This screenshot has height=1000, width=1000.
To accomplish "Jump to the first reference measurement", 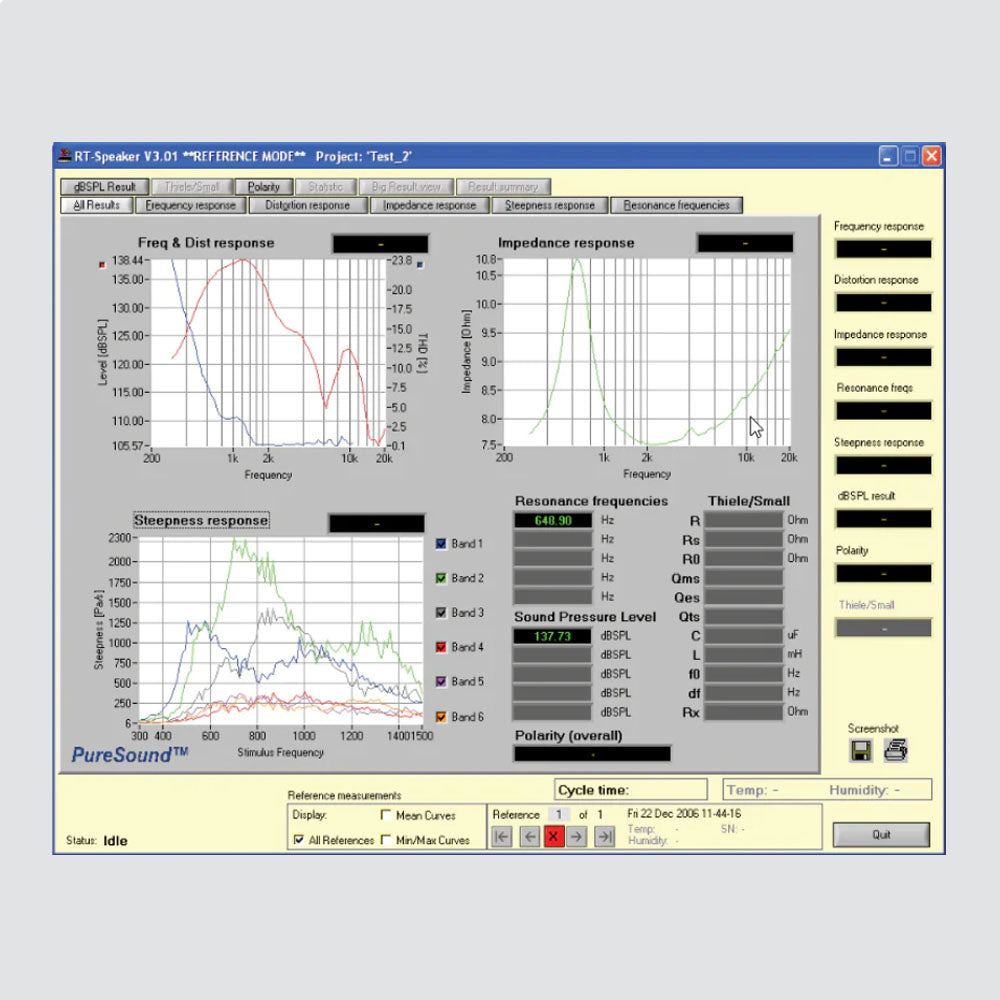I will (501, 837).
